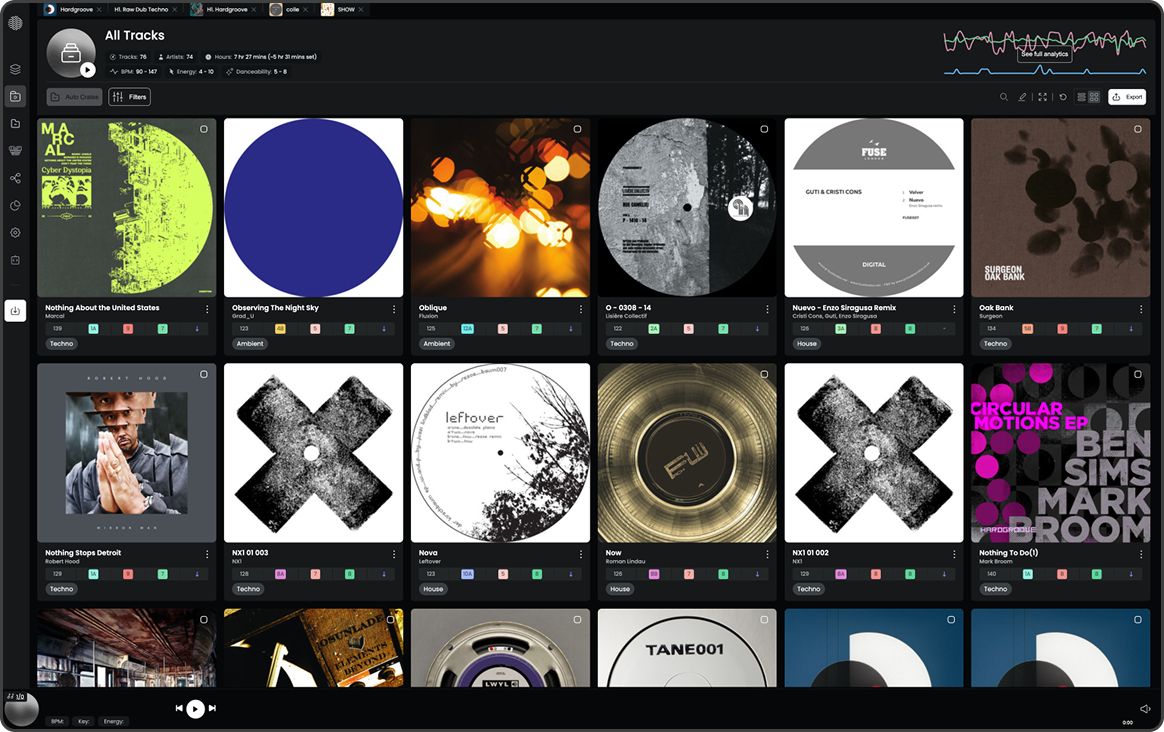Click the fullscreen expand icon in toolbar
The width and height of the screenshot is (1164, 732).
(x=1043, y=97)
